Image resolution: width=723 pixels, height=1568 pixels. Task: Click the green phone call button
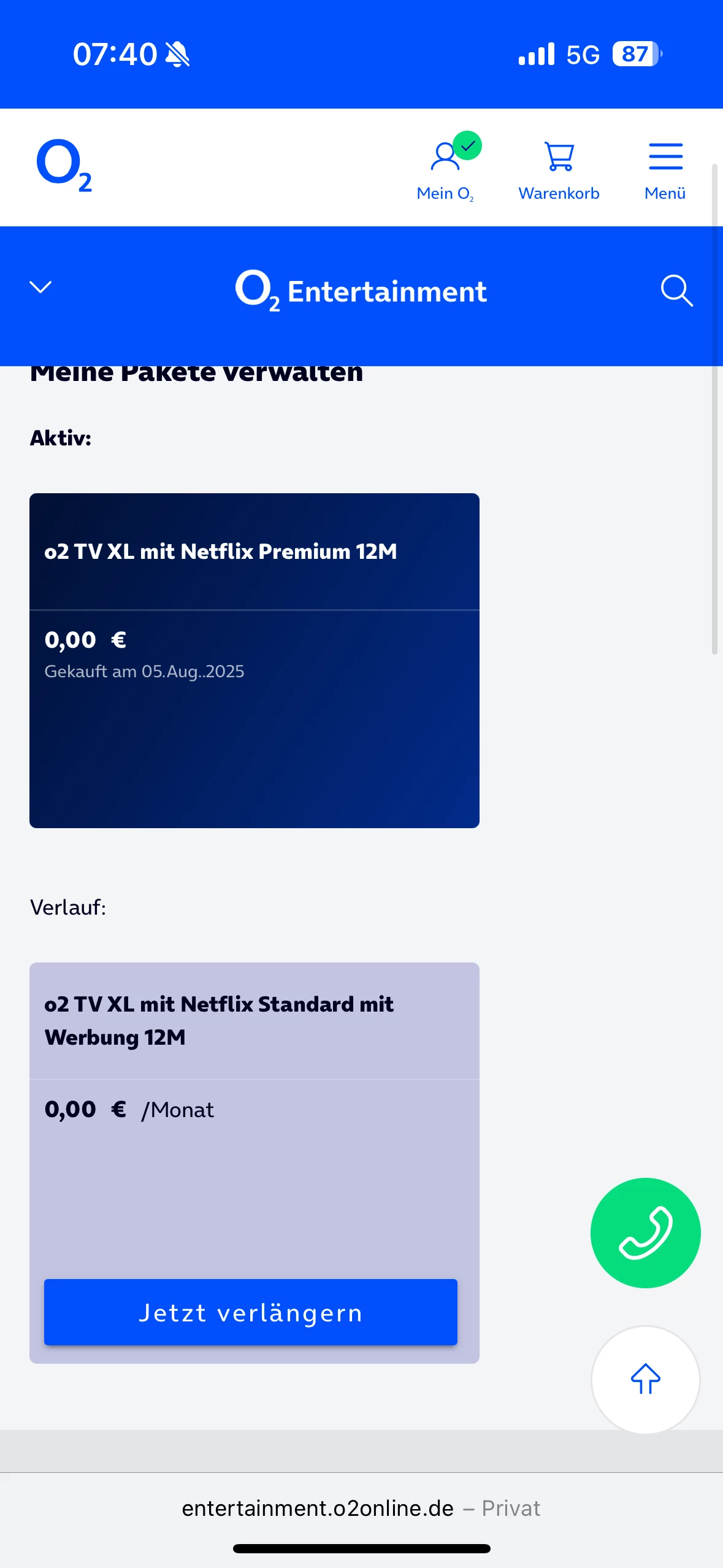645,1232
